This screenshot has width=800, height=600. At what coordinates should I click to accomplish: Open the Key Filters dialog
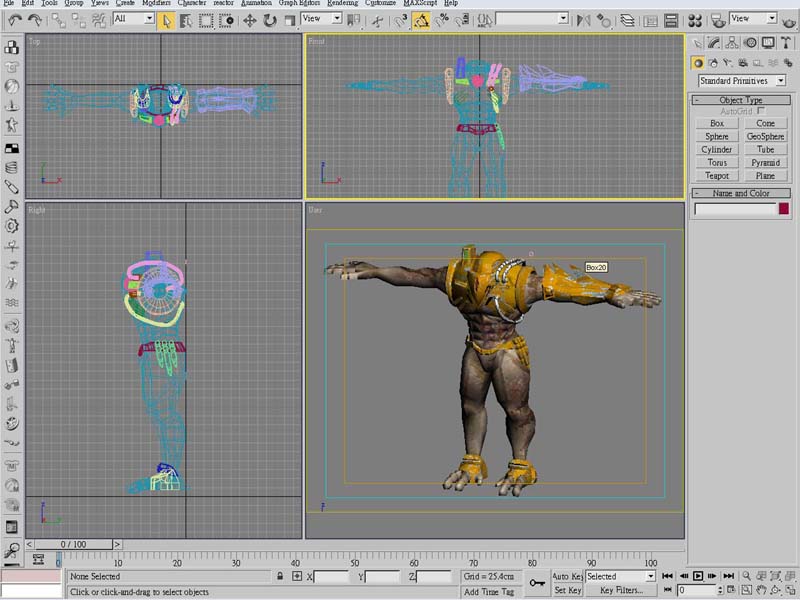[620, 590]
